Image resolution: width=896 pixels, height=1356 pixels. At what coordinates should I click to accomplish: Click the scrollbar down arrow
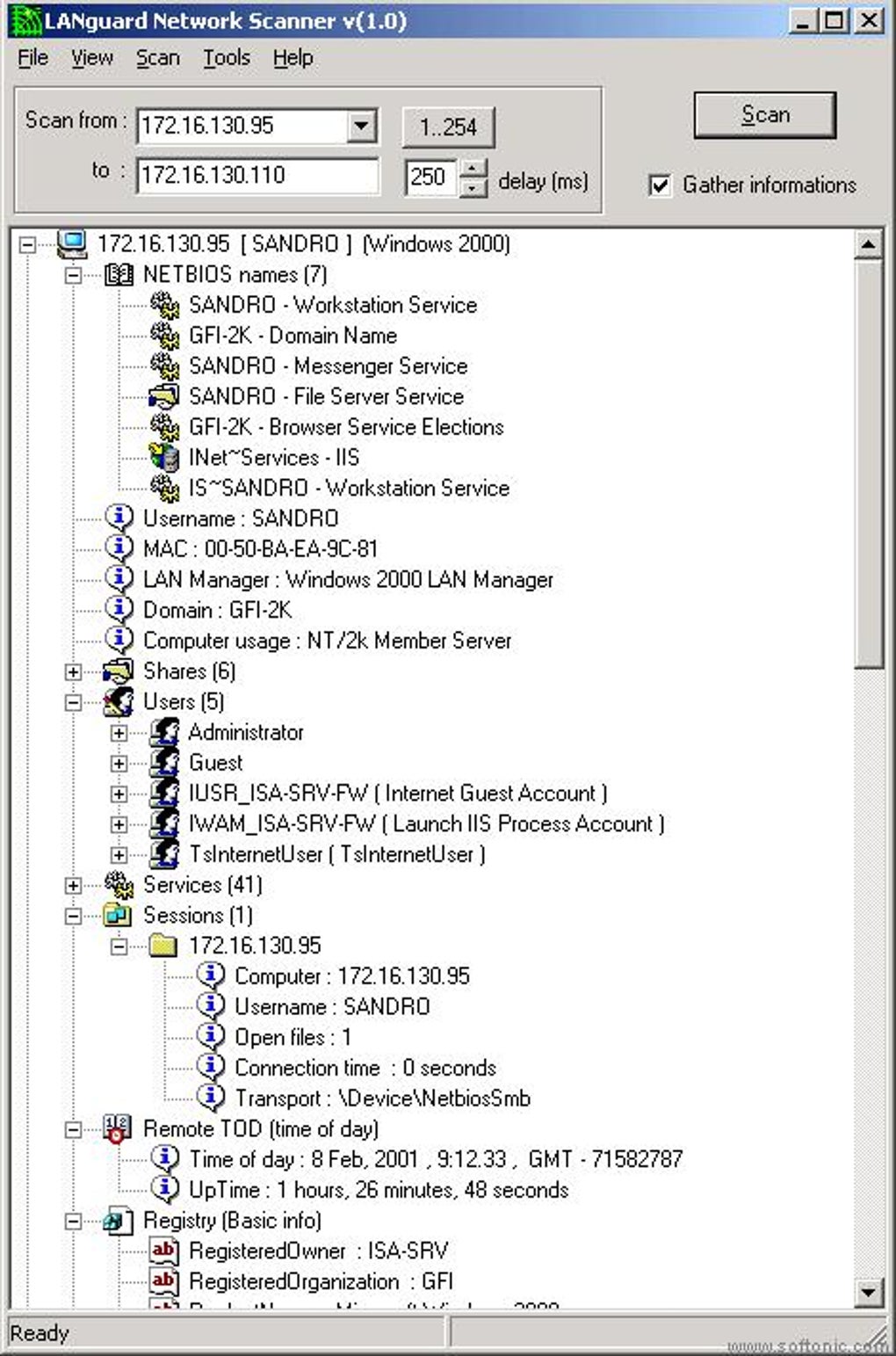click(x=869, y=1291)
